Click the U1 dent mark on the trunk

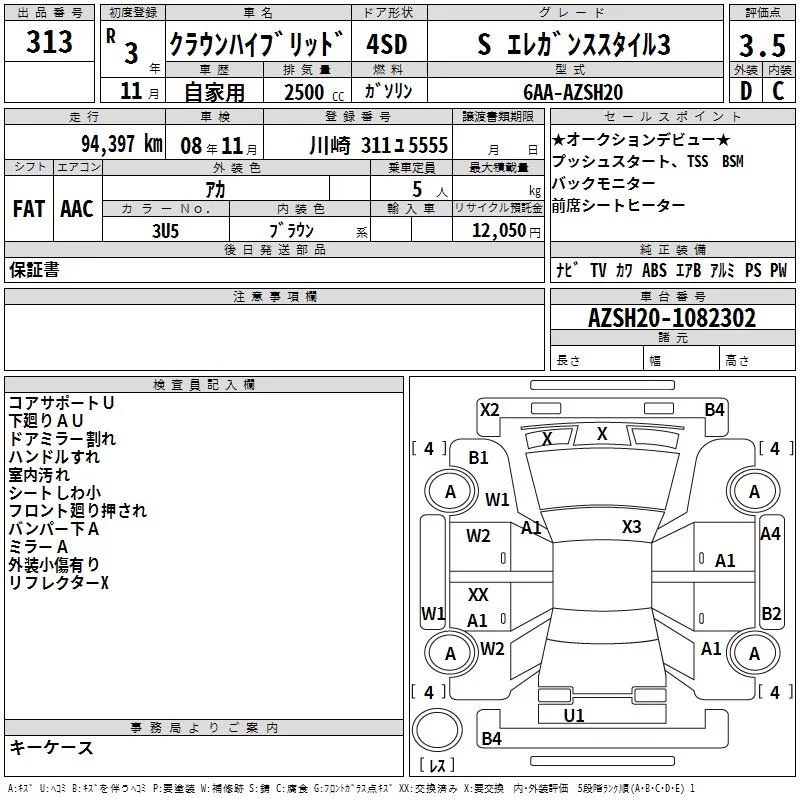click(x=574, y=715)
